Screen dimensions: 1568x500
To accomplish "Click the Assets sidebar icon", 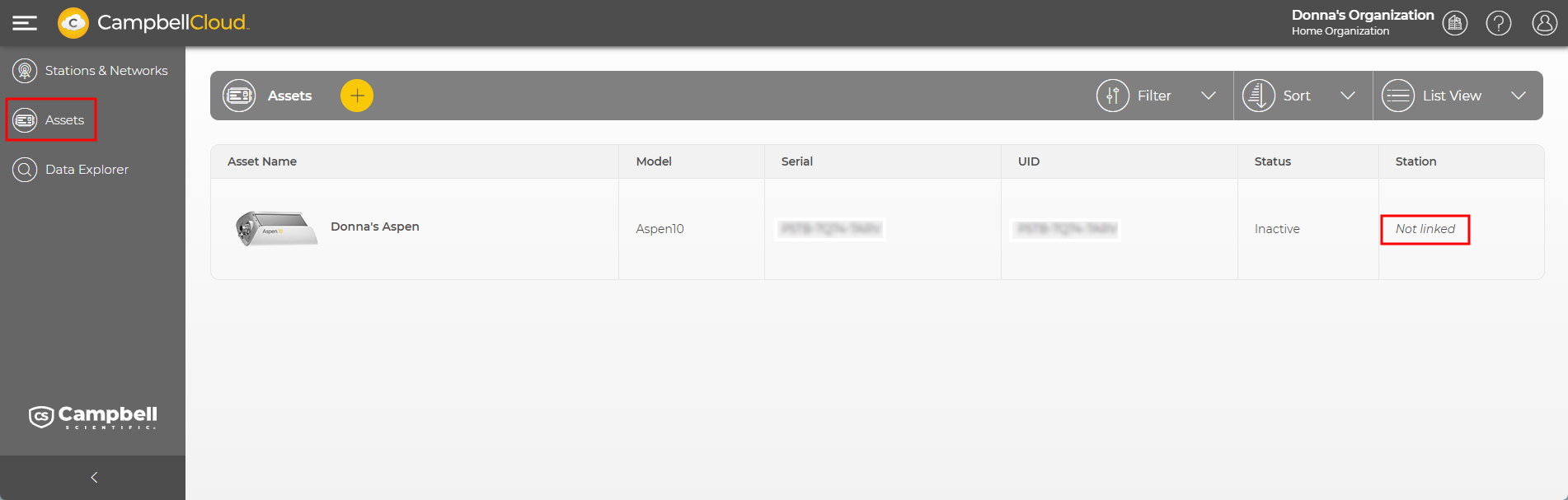I will 25,120.
